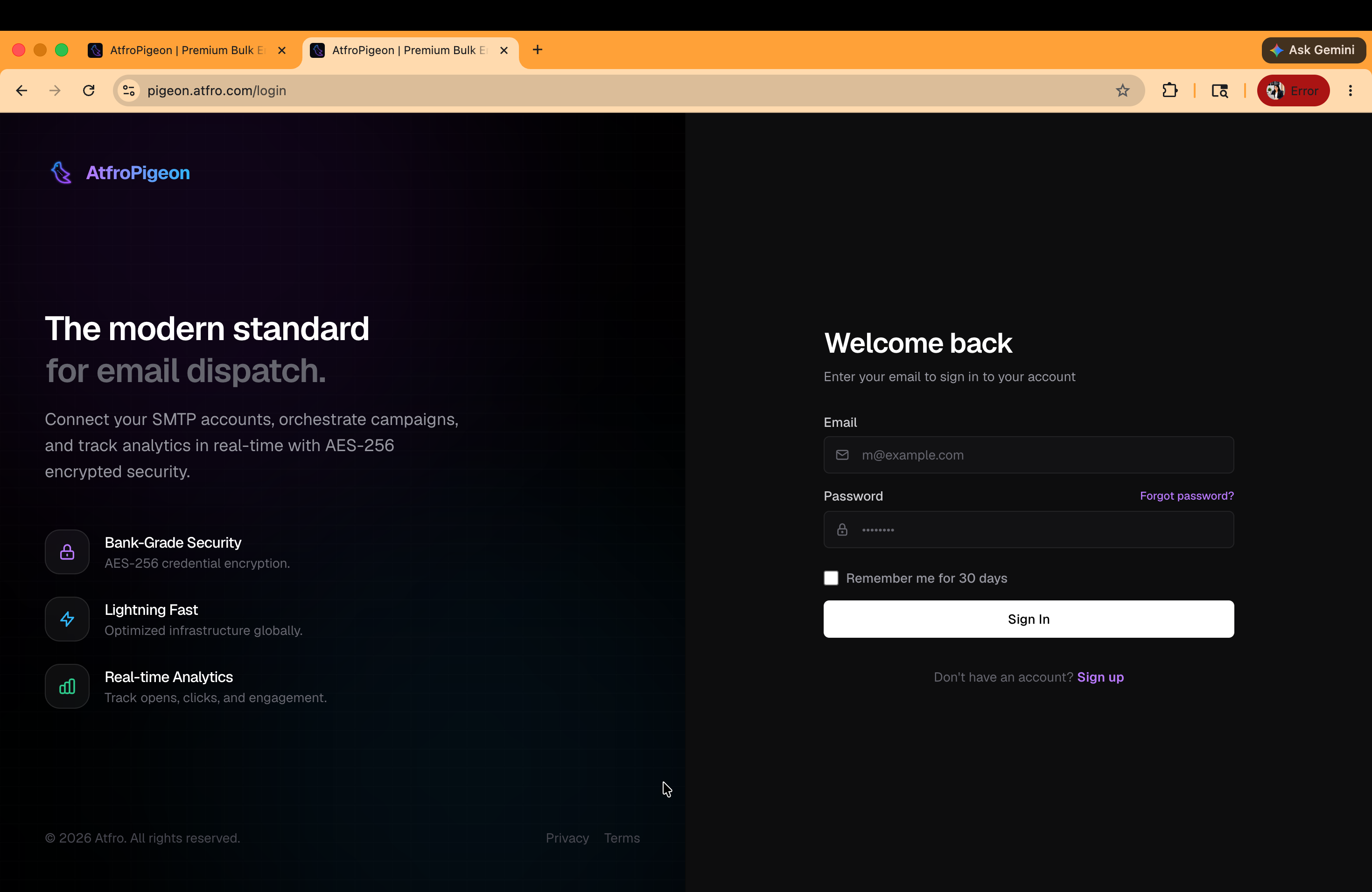Click the Sign In button
The width and height of the screenshot is (1372, 892).
pyautogui.click(x=1029, y=619)
